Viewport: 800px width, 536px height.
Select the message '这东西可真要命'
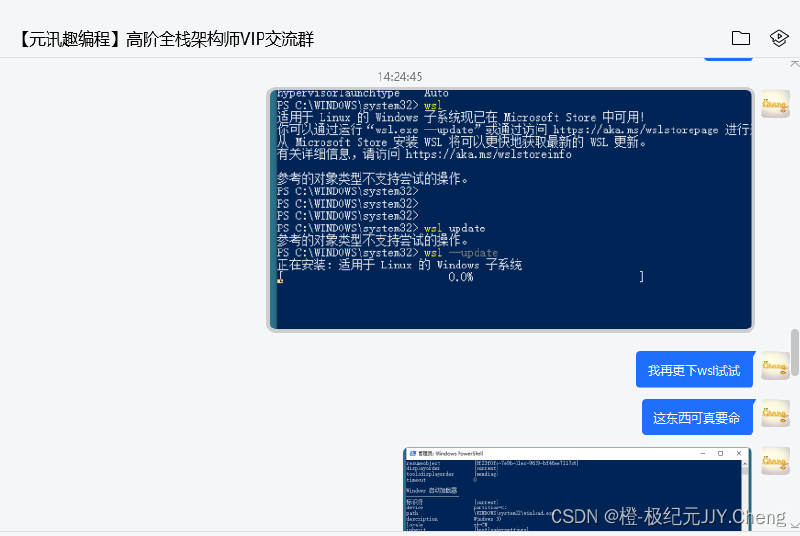(x=697, y=418)
